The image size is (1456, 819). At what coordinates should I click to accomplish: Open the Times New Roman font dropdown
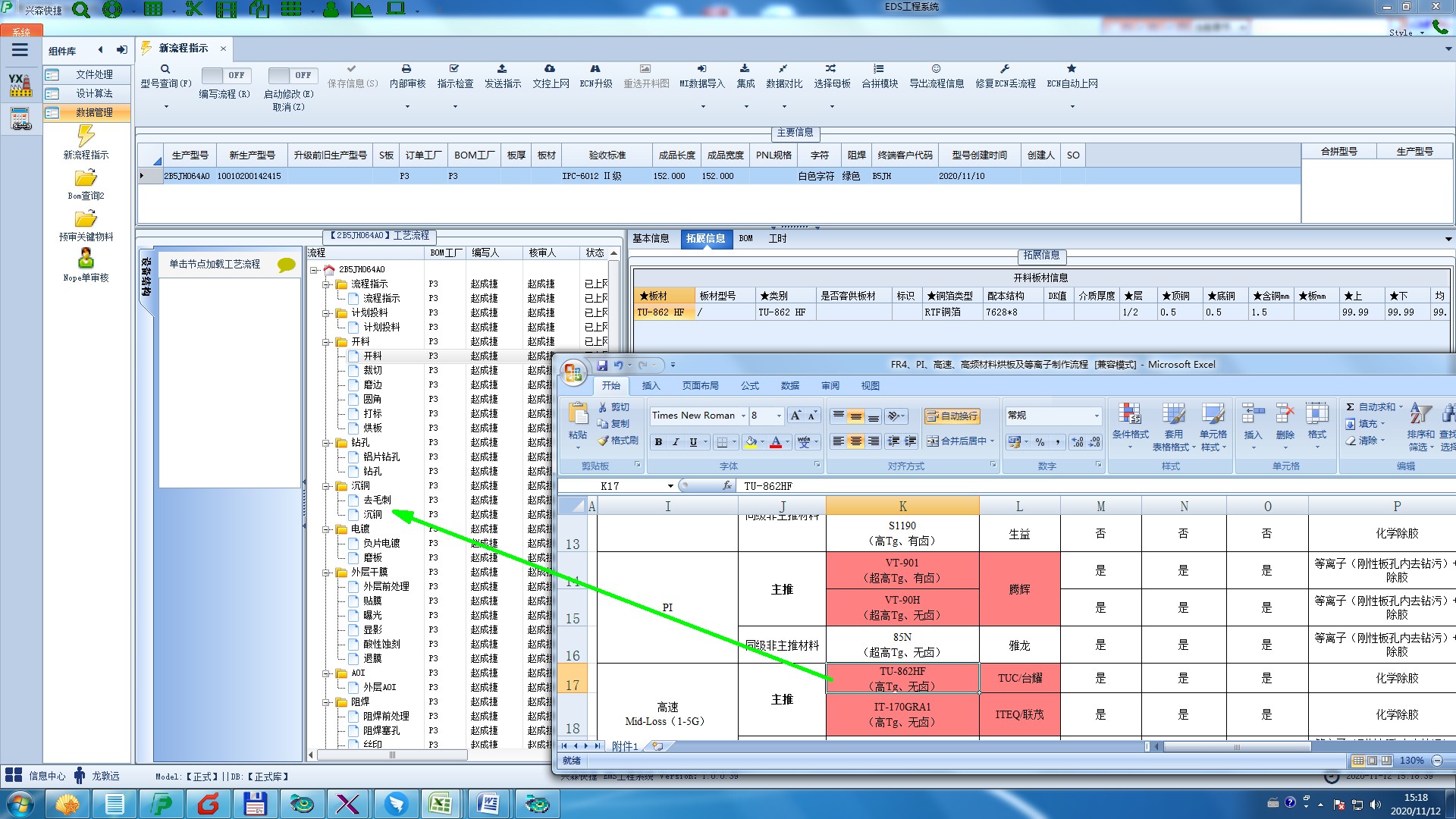point(743,416)
